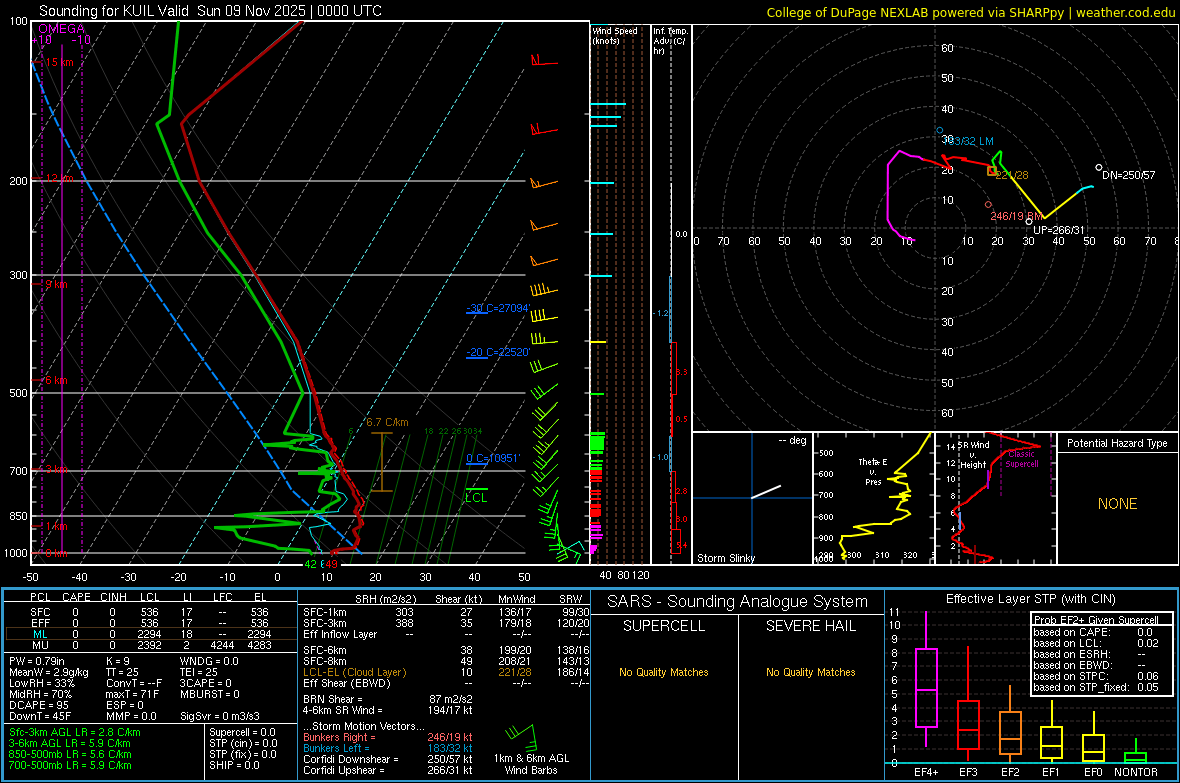
Task: Click the 15 km height marker label
Action: 59,62
